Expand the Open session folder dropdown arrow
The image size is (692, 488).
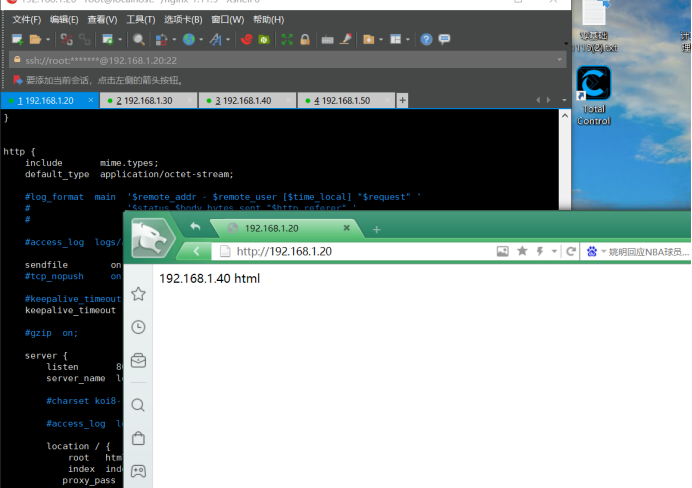click(x=48, y=40)
